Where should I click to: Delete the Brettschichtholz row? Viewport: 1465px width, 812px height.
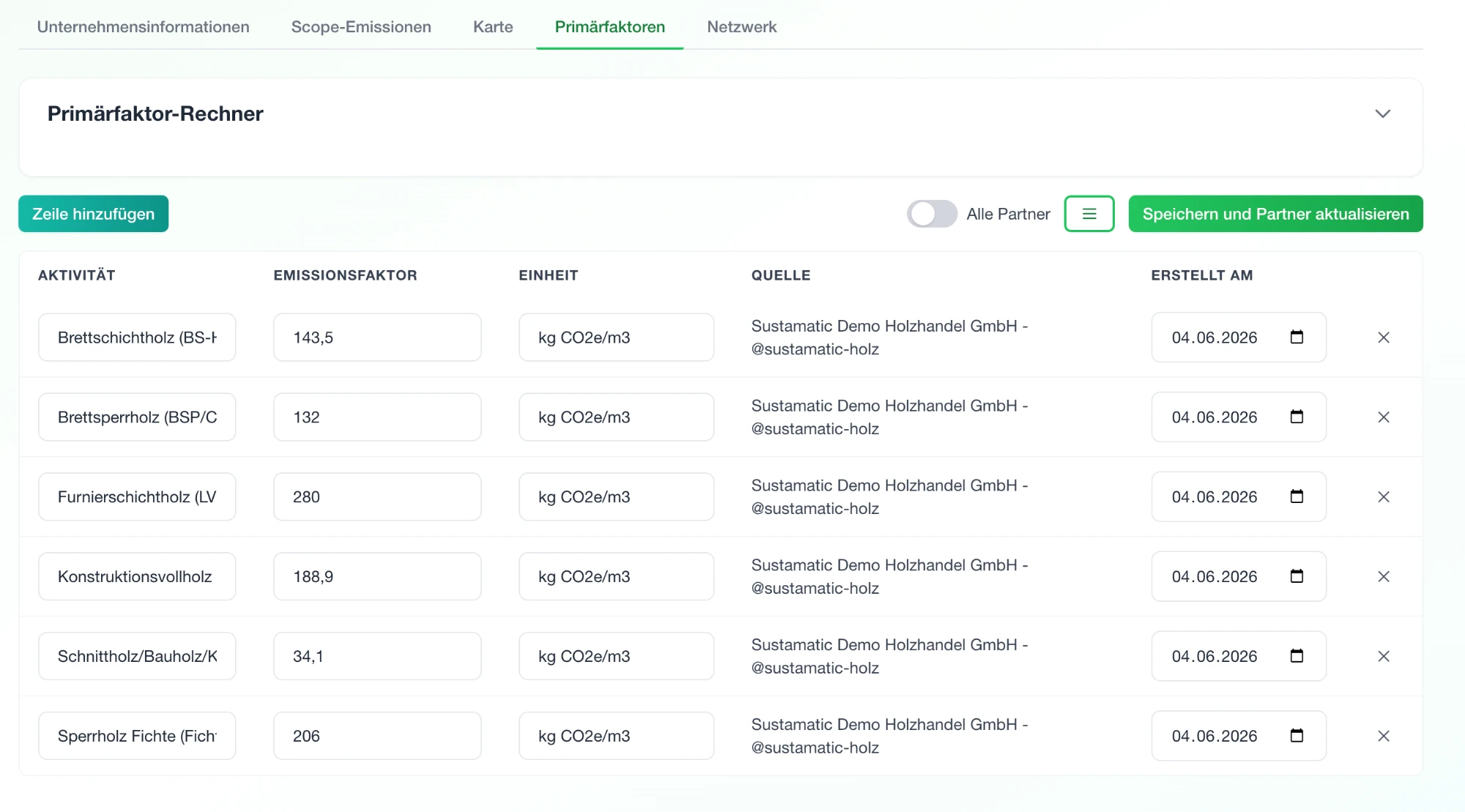pyautogui.click(x=1383, y=338)
